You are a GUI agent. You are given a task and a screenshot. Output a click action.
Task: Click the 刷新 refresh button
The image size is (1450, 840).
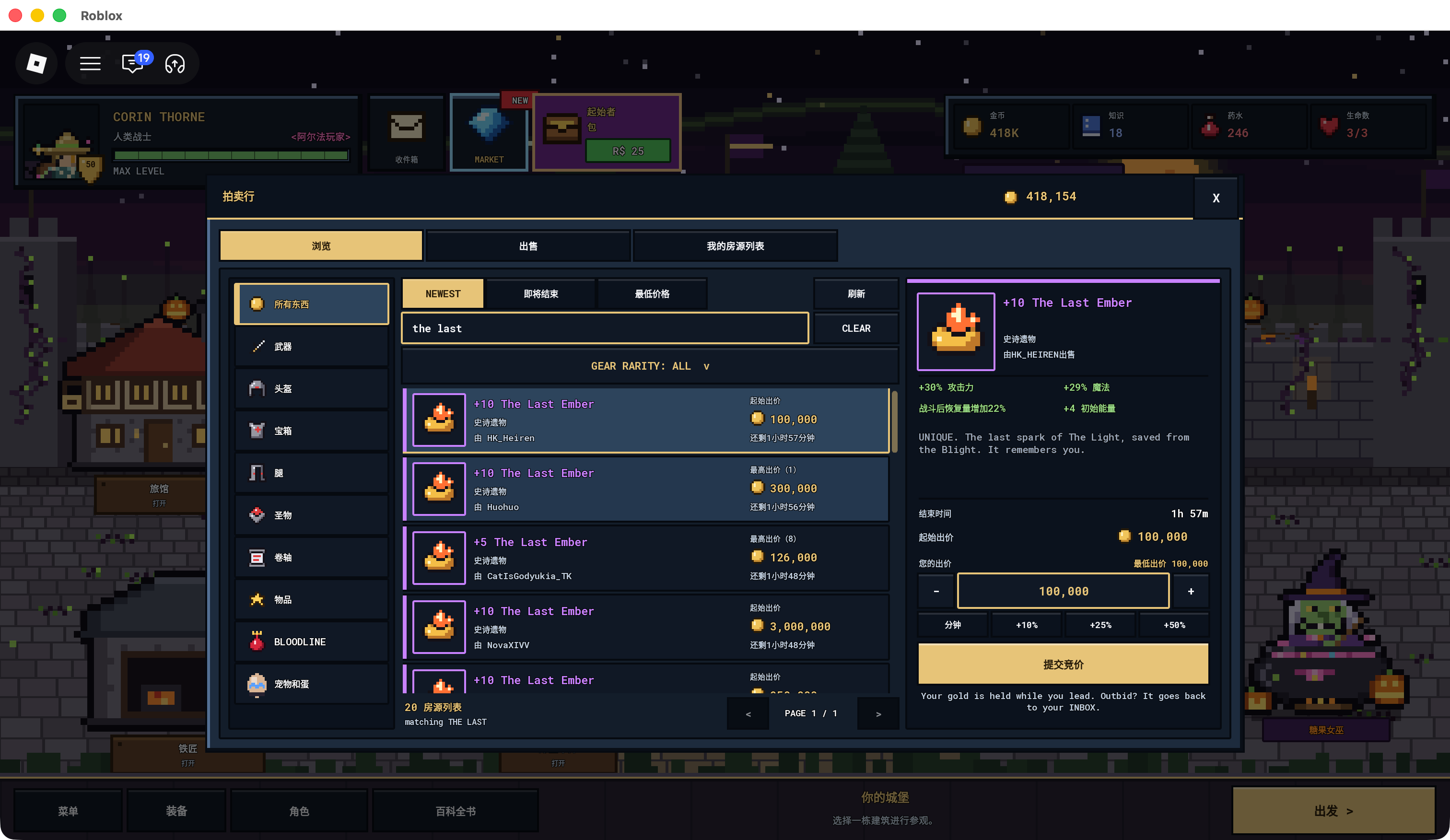click(x=856, y=293)
